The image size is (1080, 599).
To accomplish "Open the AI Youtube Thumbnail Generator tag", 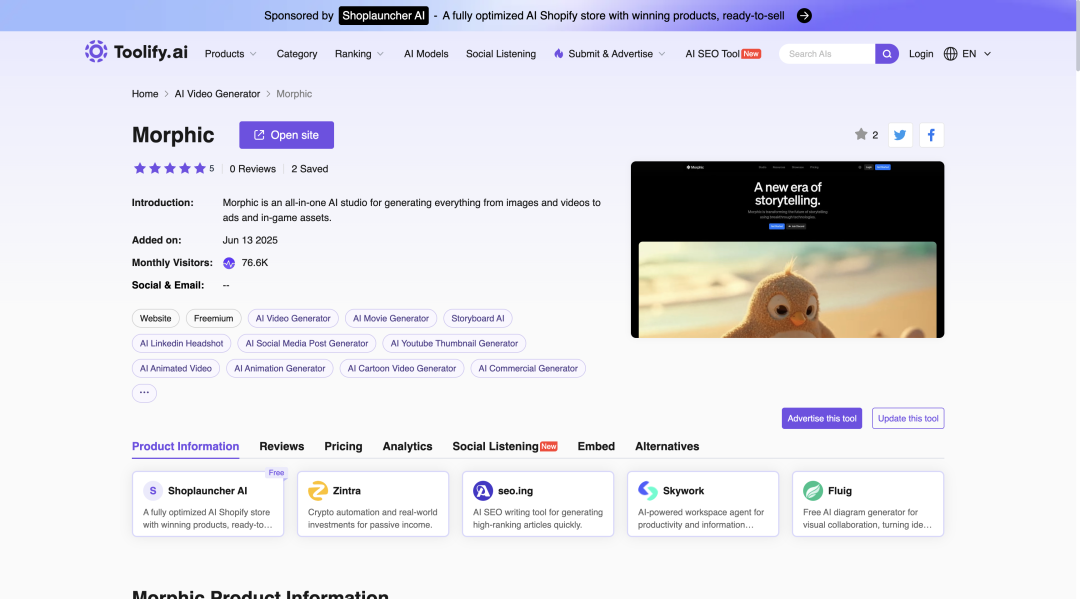I will [454, 343].
